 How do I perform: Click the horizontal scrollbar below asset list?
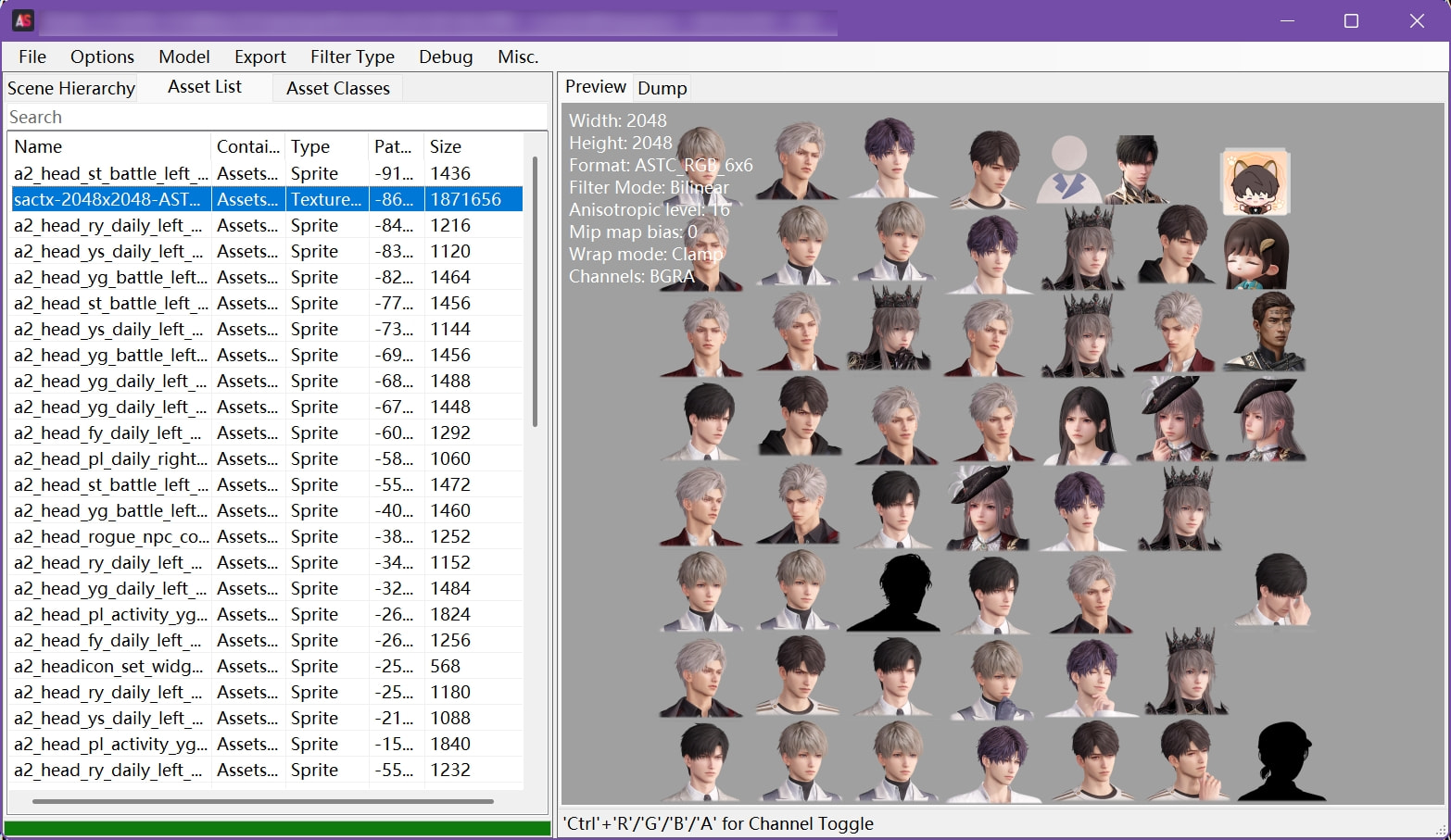tap(262, 801)
